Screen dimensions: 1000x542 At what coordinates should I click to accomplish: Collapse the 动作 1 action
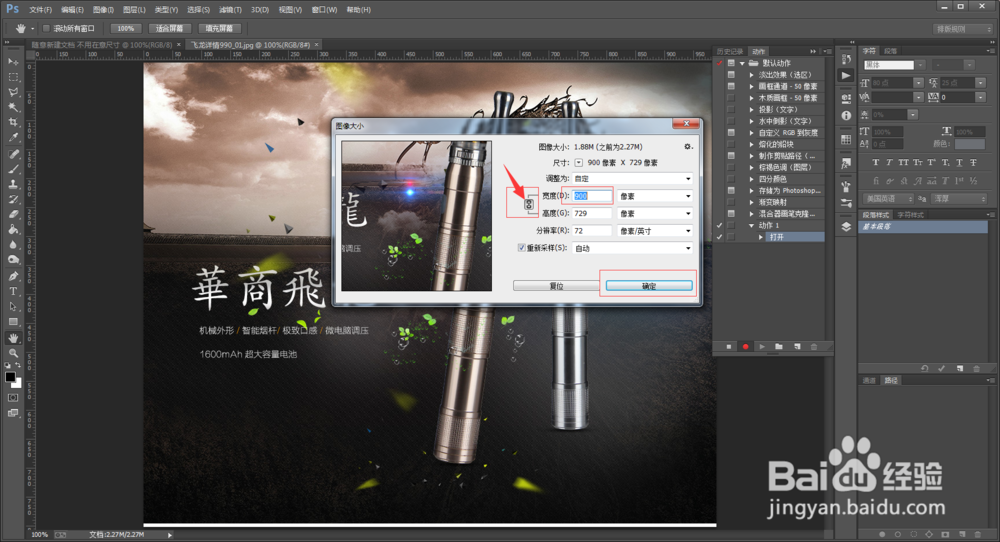coord(751,225)
